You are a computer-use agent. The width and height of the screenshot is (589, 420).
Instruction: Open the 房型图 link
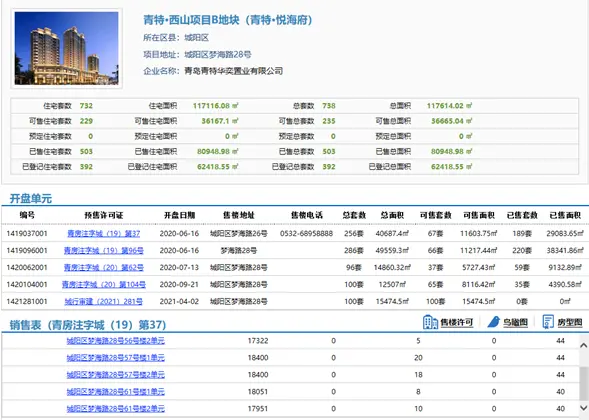pyautogui.click(x=569, y=322)
